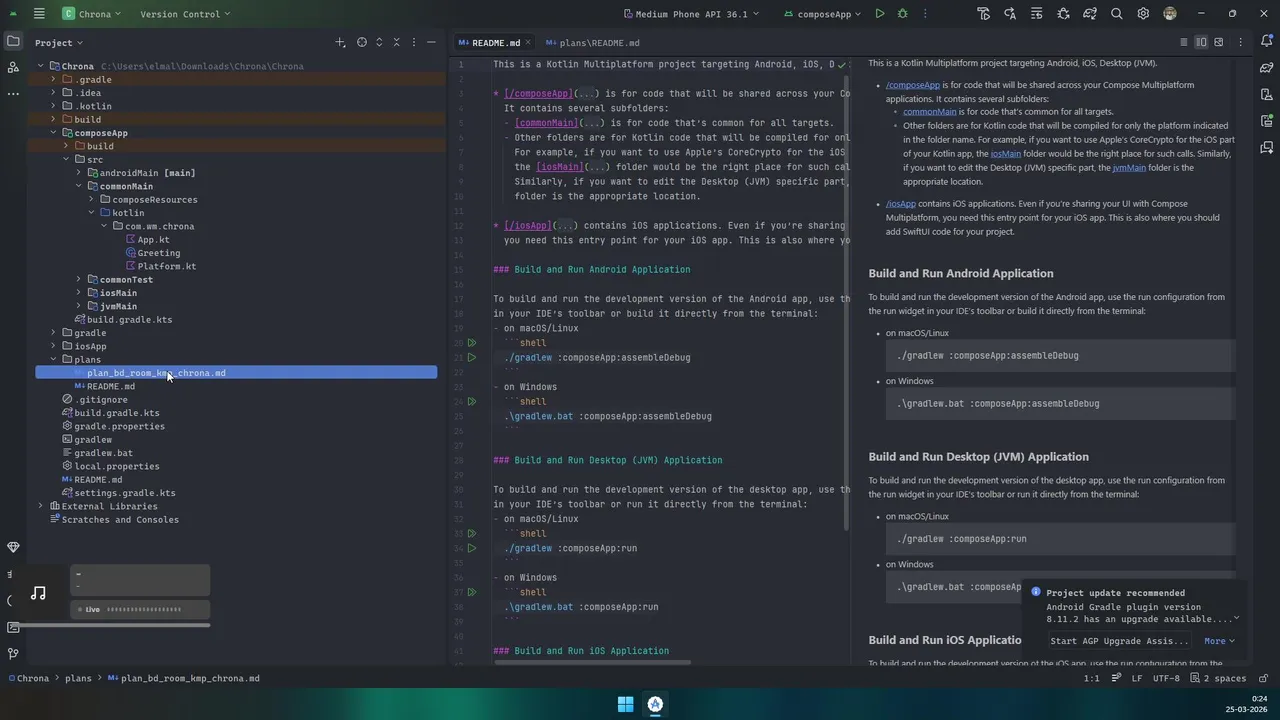1280x720 pixels.
Task: Select opened file target icon in Project panel
Action: (x=362, y=43)
